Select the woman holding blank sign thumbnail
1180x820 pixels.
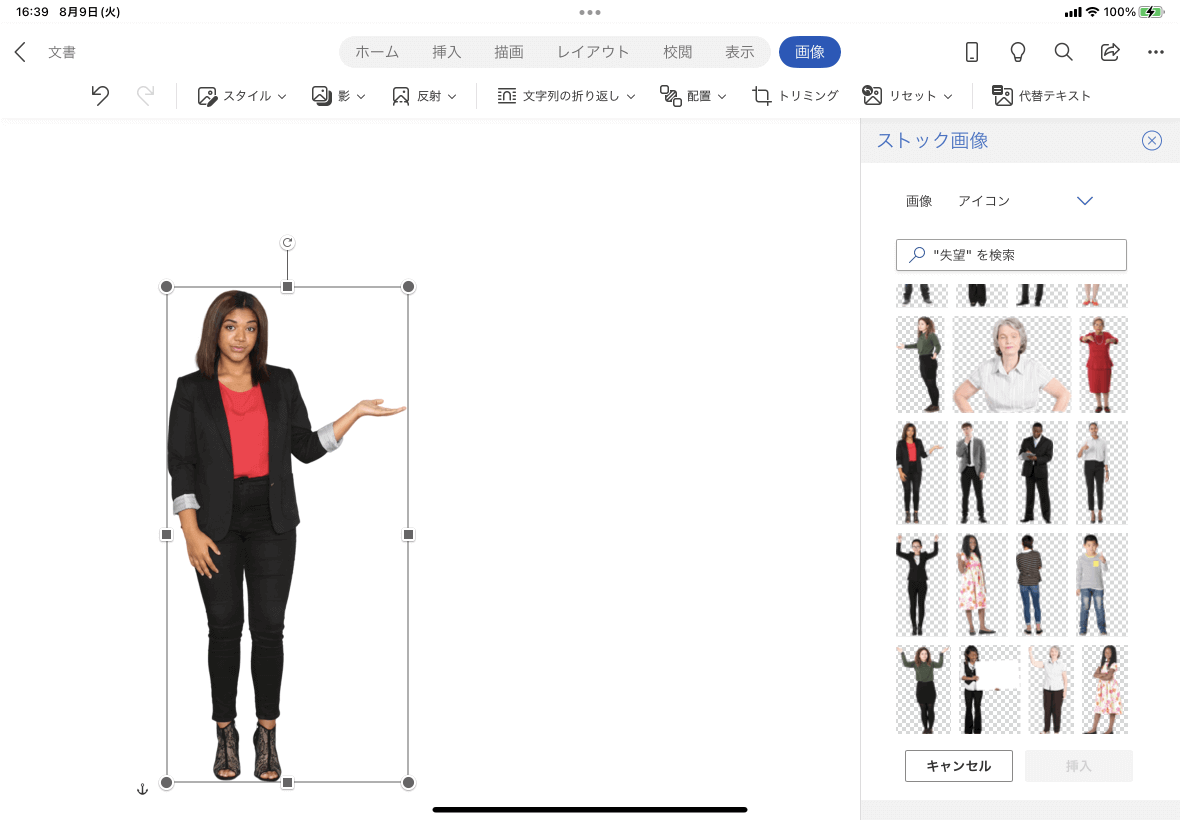click(x=990, y=689)
